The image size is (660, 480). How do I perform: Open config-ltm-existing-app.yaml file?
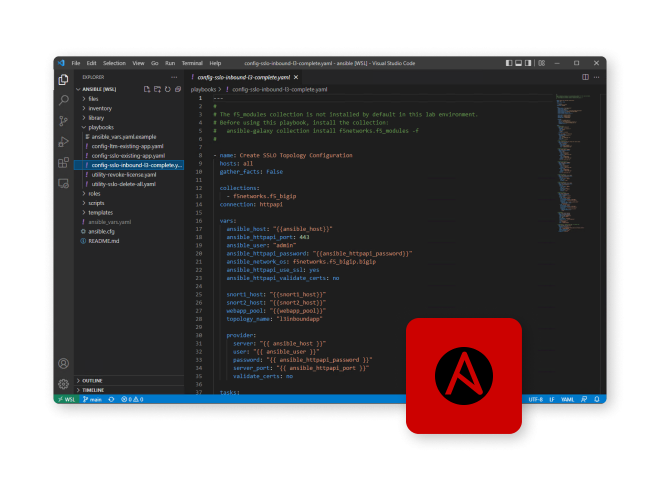129,146
